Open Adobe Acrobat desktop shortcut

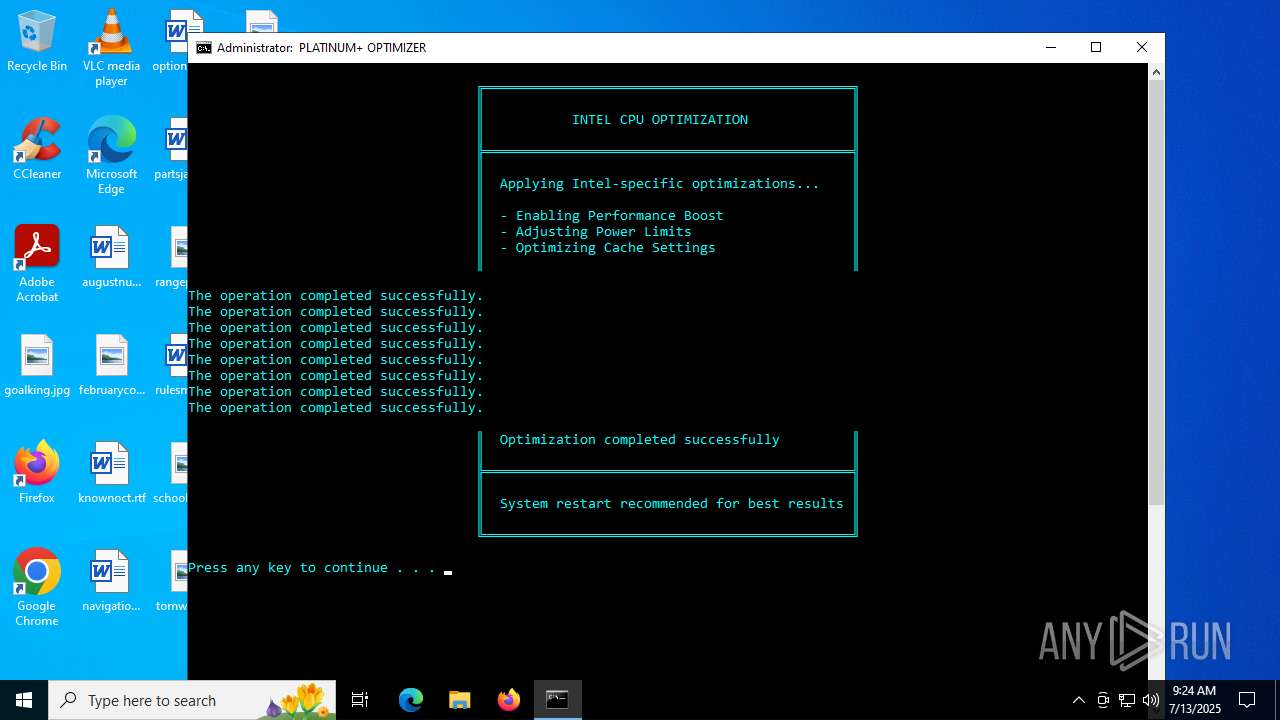click(37, 264)
